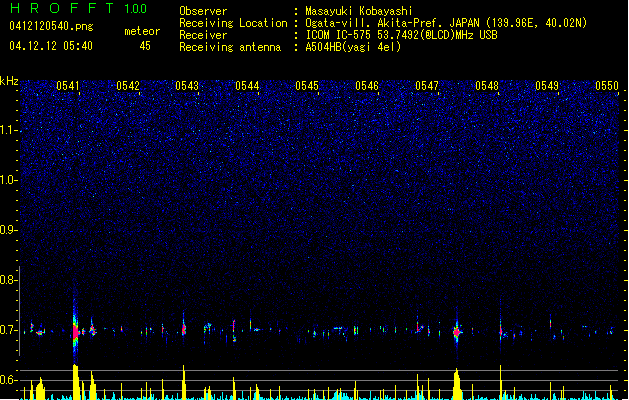Click the 0.7 kHz axis label
Viewport: 629px width, 400px height.
[8, 330]
